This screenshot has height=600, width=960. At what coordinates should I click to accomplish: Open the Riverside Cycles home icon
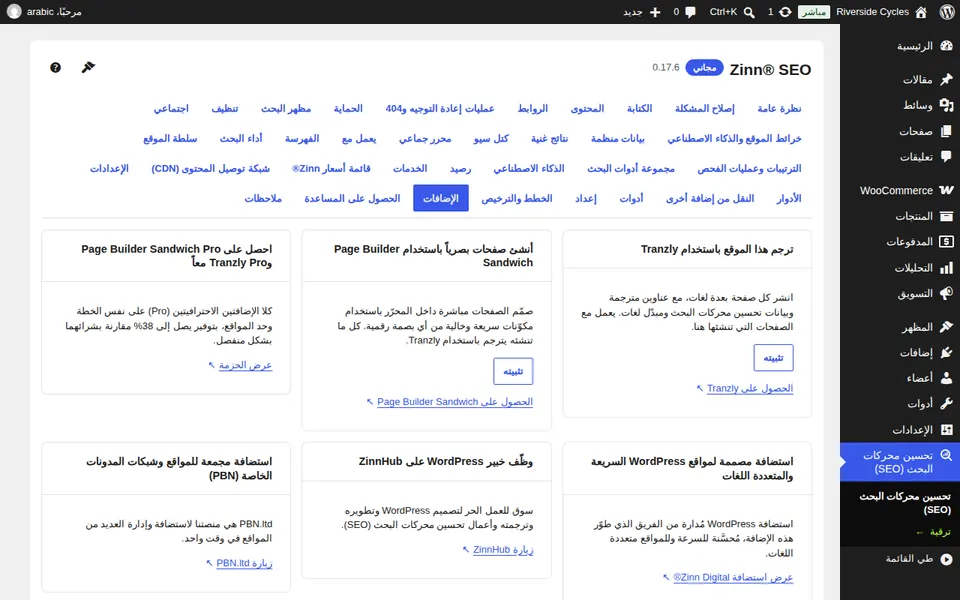tap(921, 12)
